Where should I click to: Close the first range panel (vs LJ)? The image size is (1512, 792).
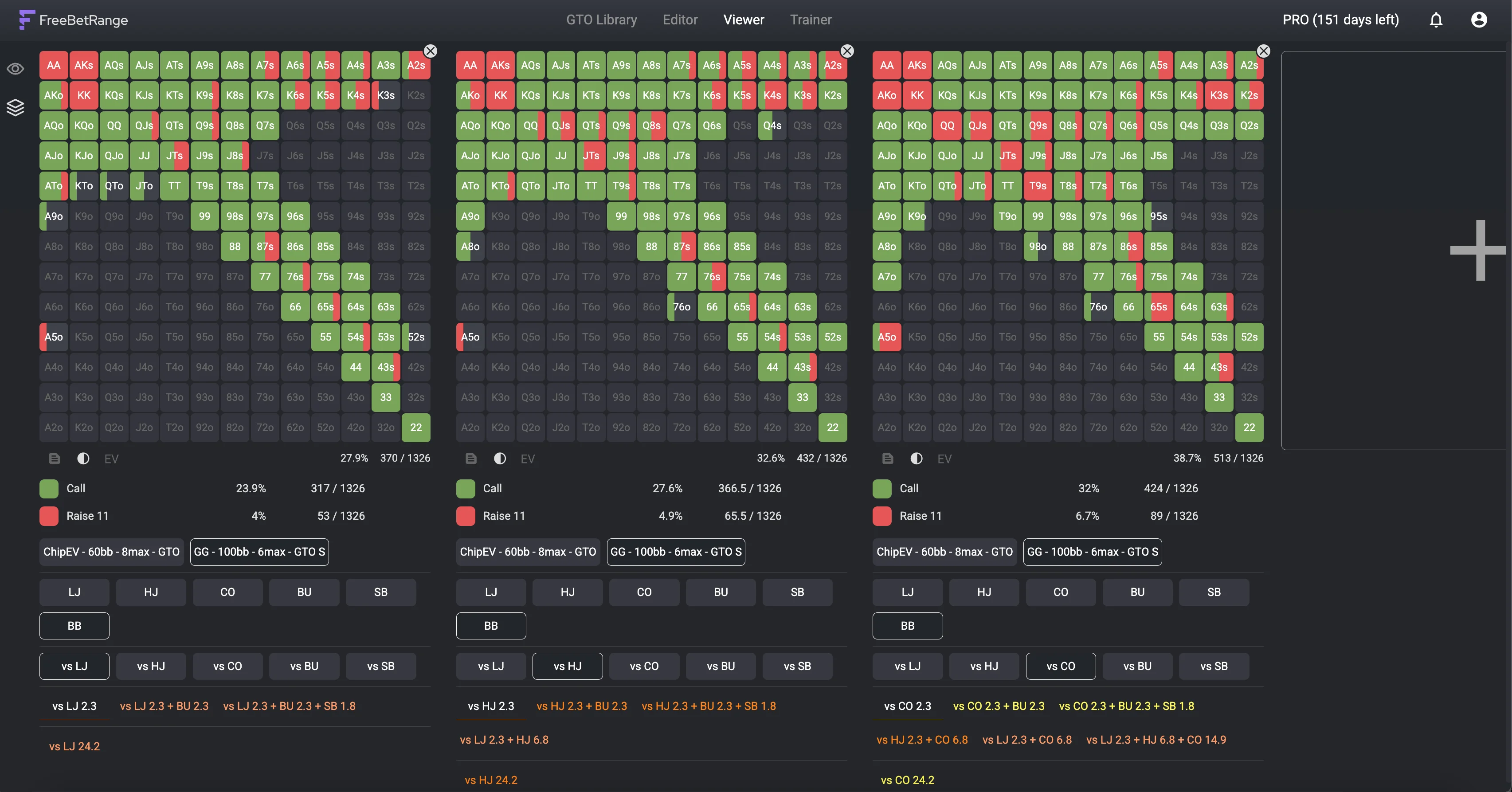tap(430, 51)
